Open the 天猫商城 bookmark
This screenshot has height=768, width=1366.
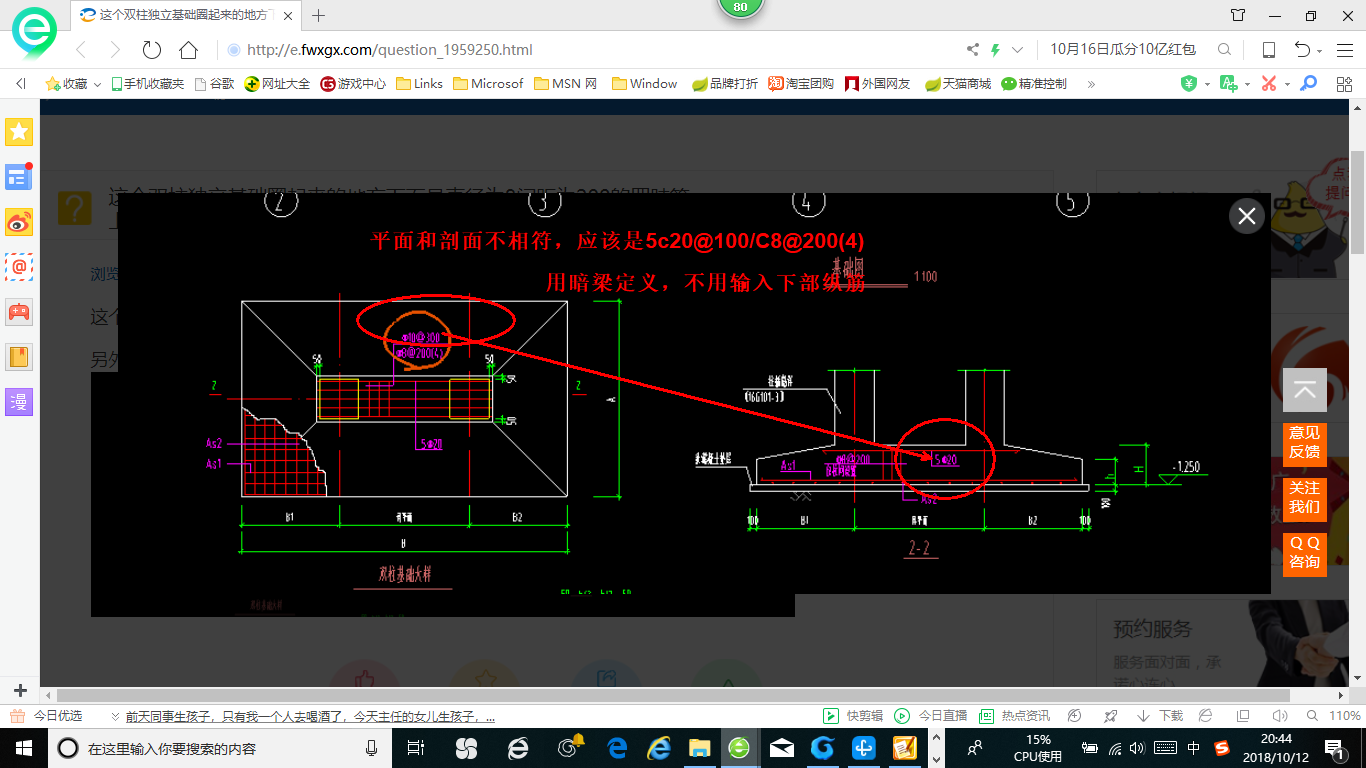[958, 84]
